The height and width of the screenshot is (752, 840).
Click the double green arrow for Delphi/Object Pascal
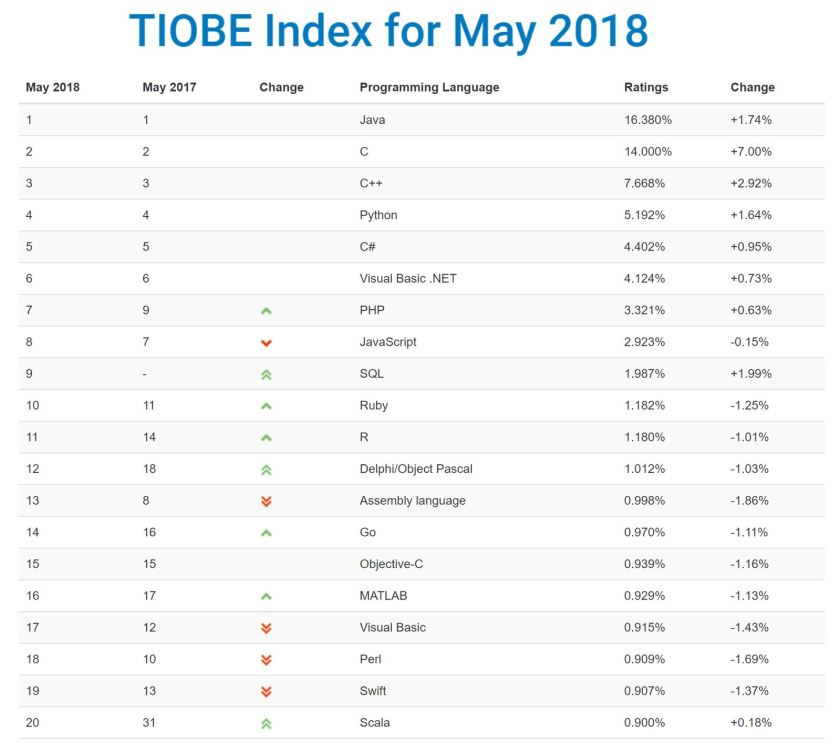tap(266, 470)
